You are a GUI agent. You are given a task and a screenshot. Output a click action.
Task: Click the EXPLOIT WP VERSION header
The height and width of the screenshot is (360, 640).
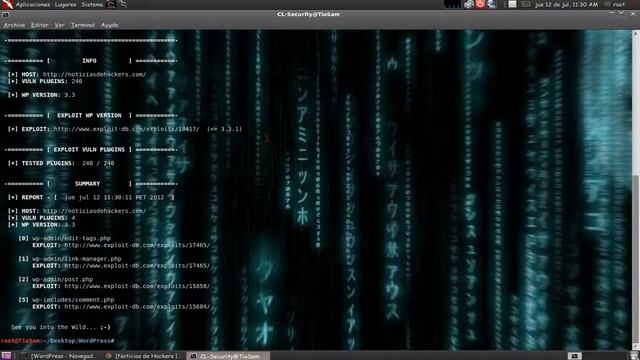click(89, 116)
